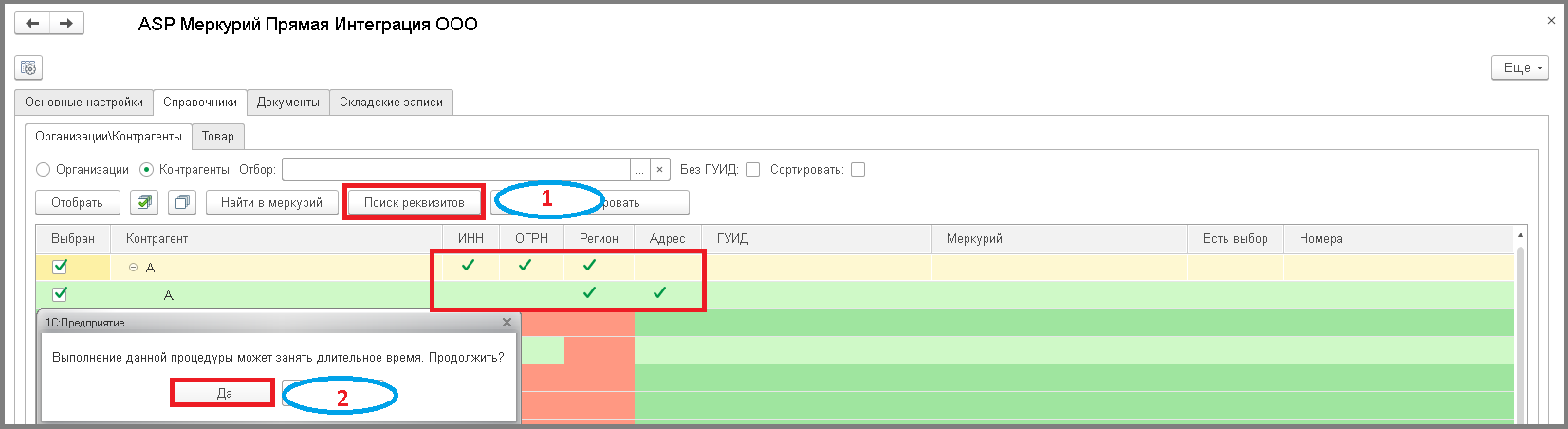
Task: Select the child row A under the parent
Action: 775,295
